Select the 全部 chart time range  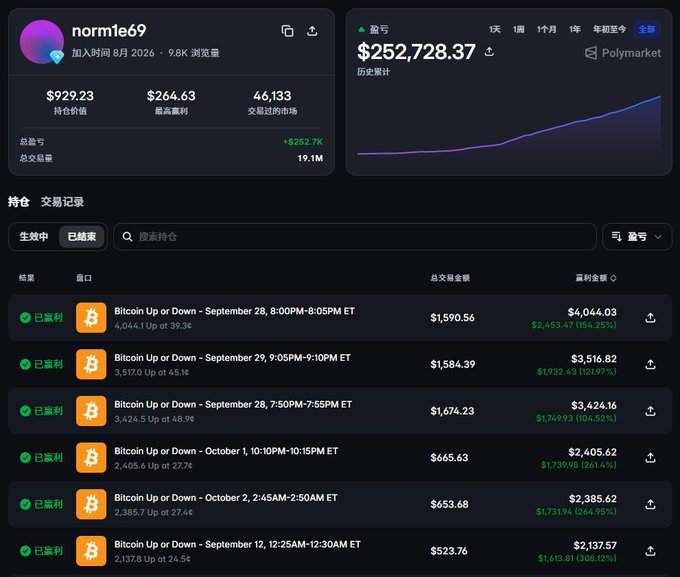click(646, 29)
